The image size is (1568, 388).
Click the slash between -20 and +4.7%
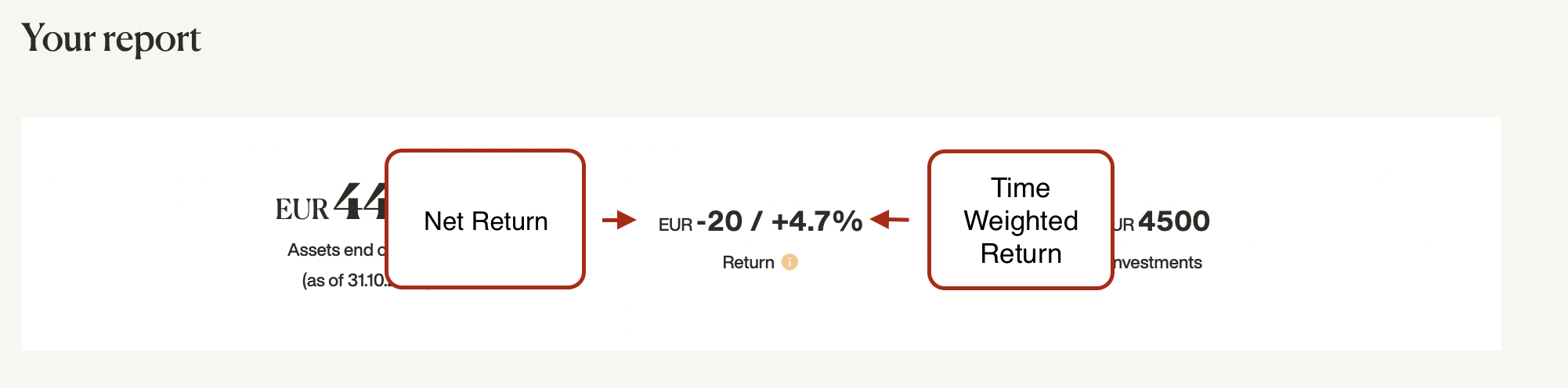click(757, 221)
